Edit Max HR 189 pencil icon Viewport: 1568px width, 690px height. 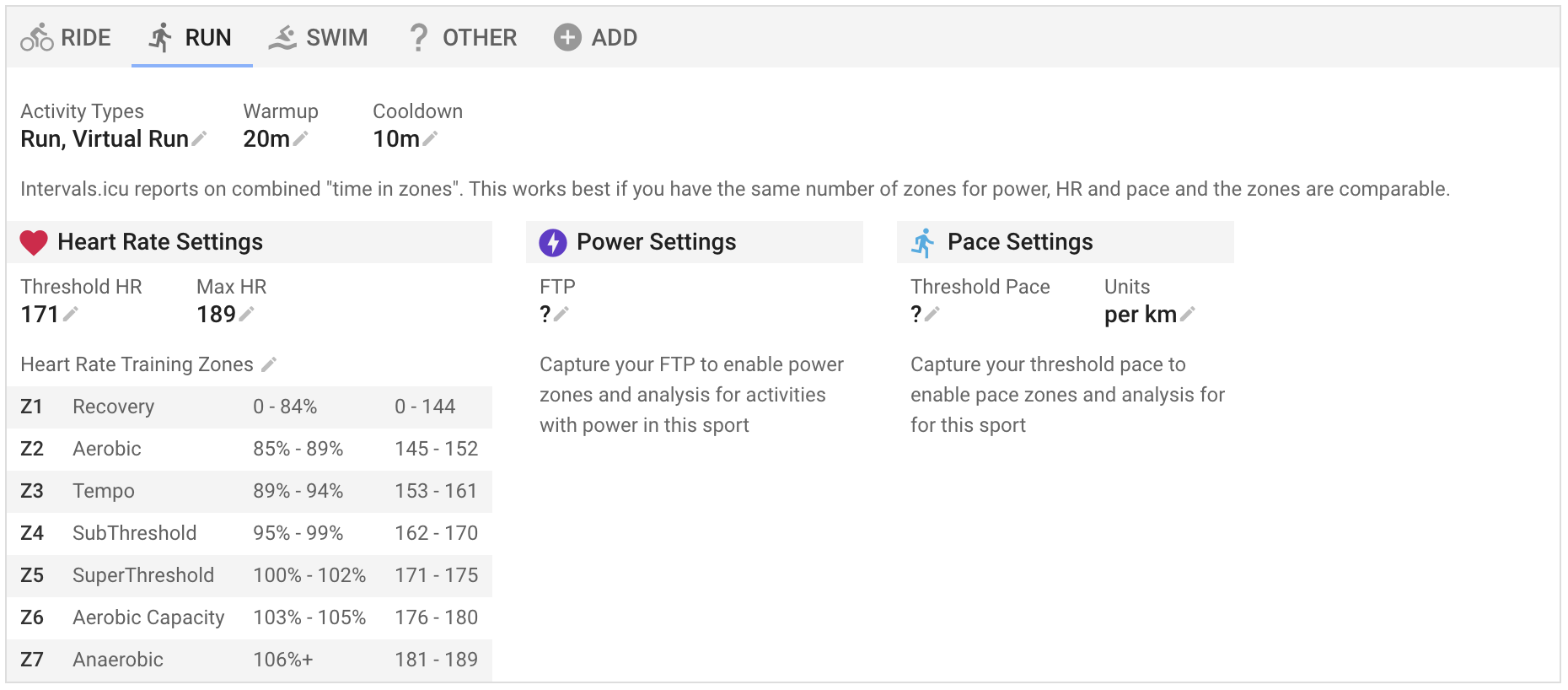(247, 315)
